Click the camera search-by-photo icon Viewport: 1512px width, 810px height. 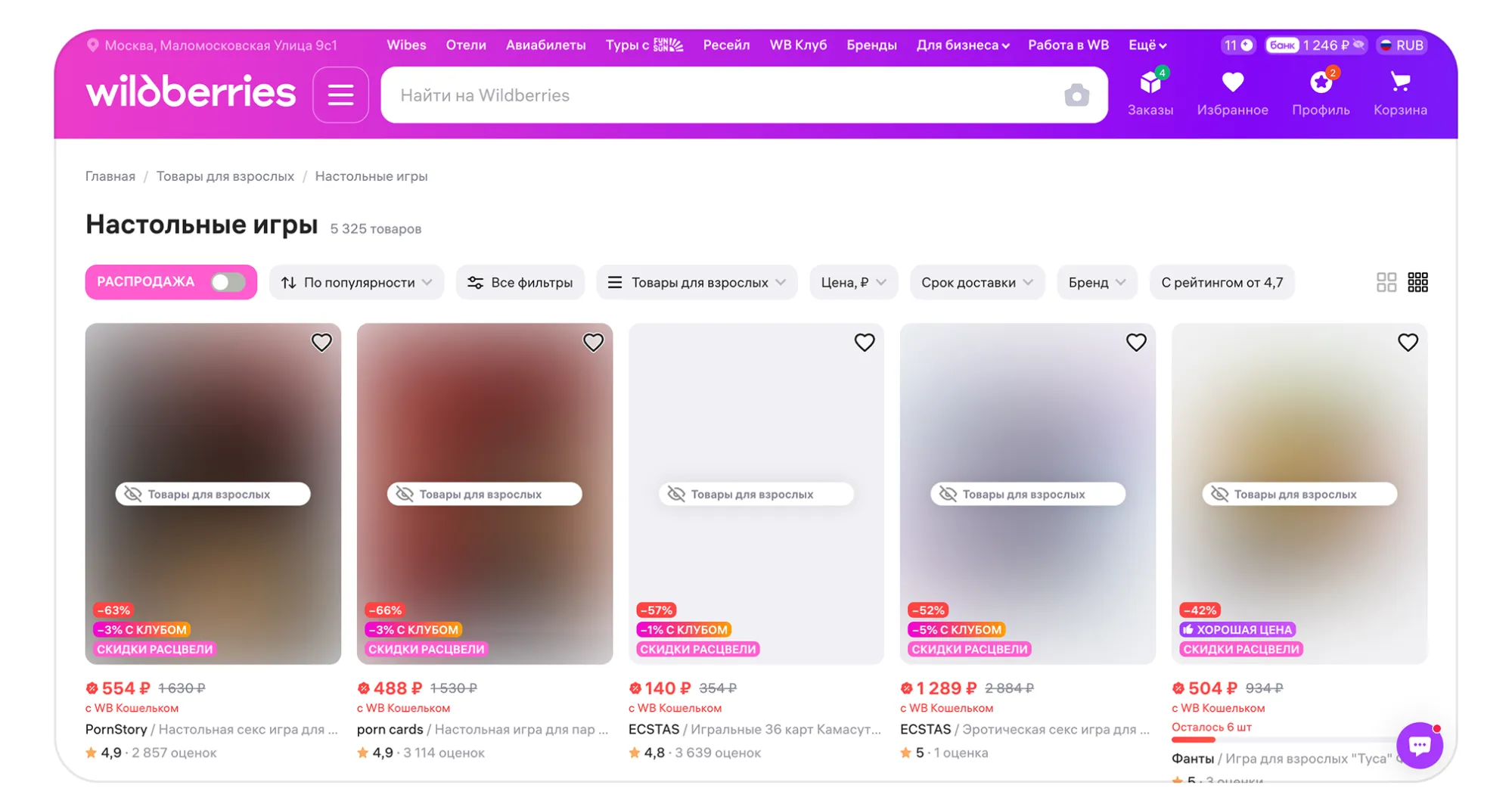click(1076, 95)
